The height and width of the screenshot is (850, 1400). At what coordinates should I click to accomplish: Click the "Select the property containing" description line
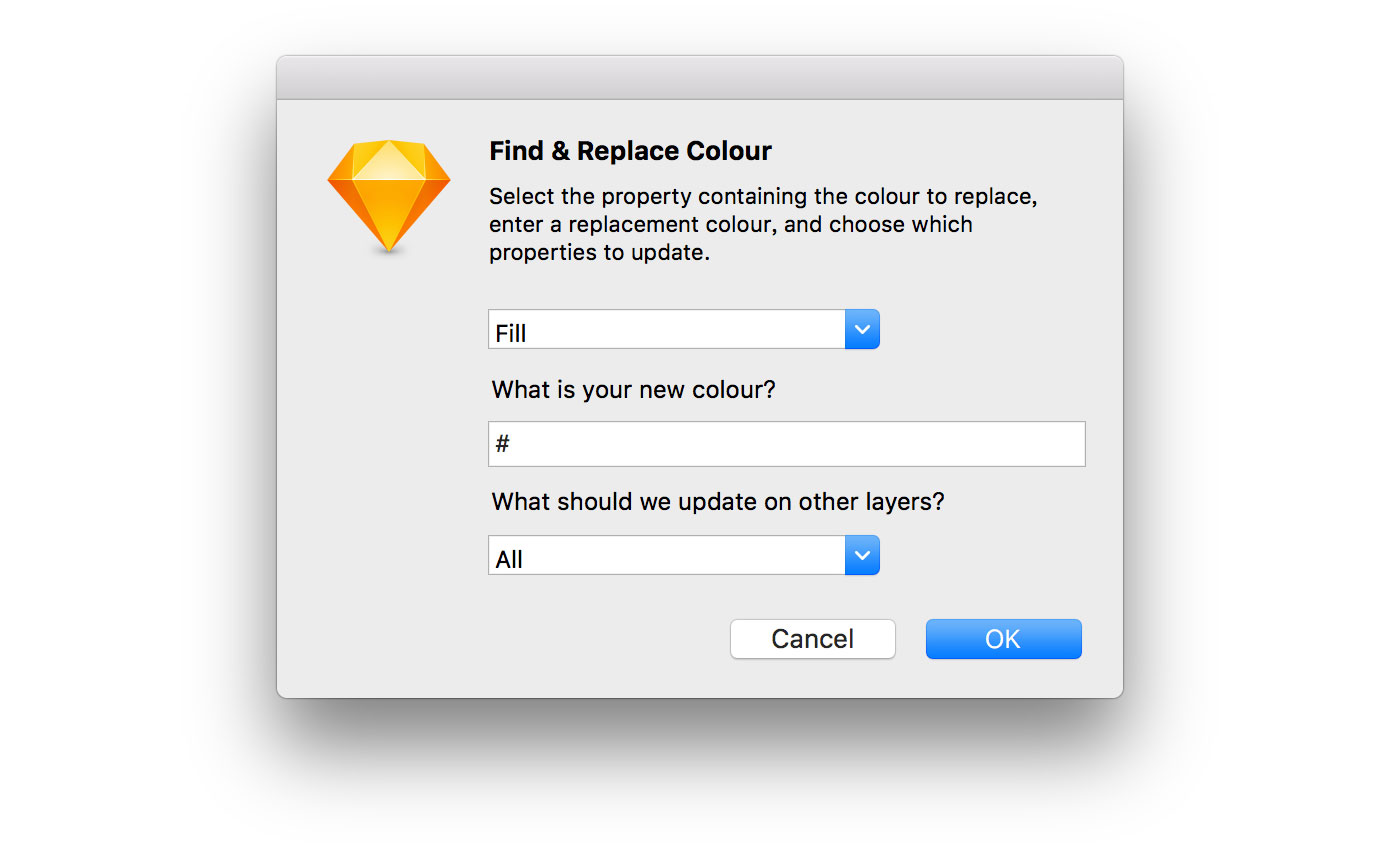coord(763,196)
